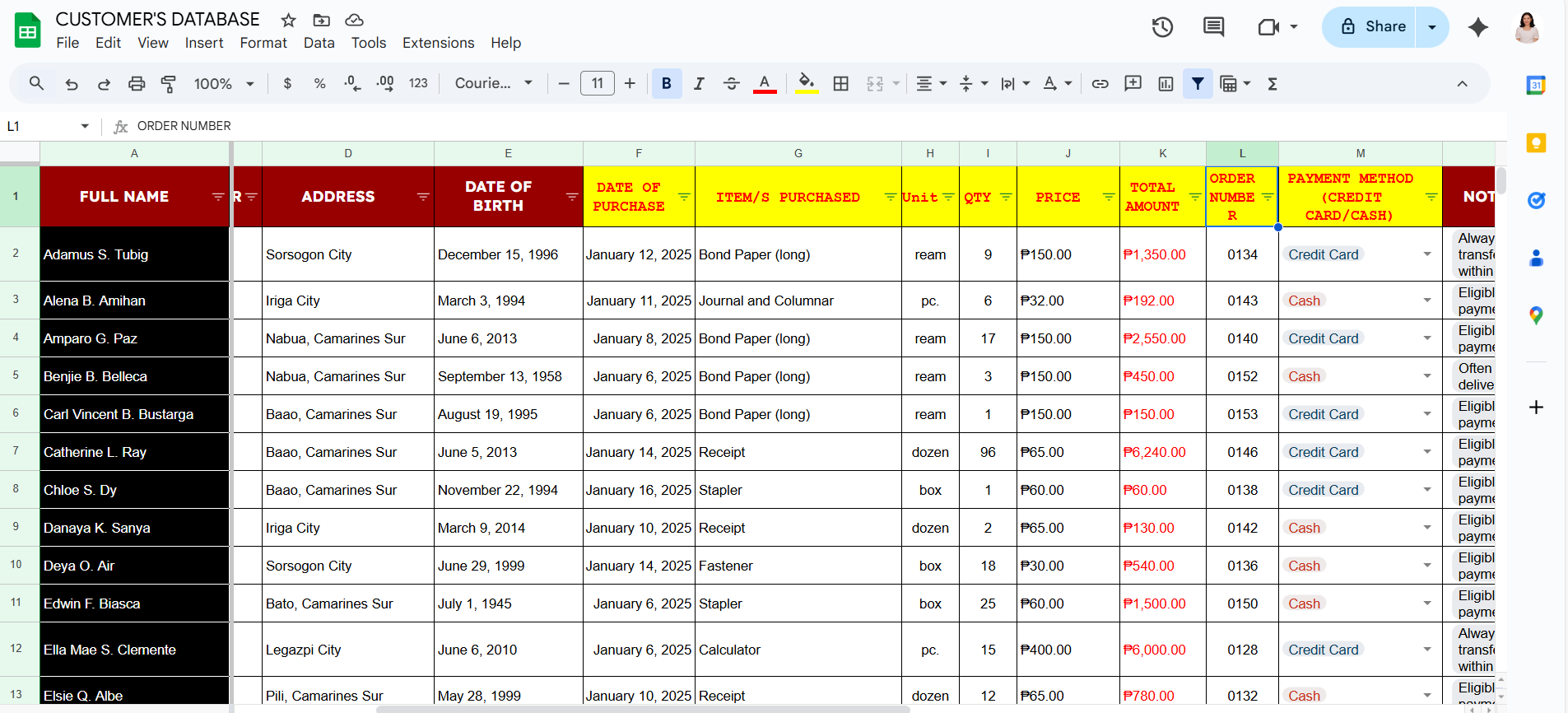
Task: Toggle the filter funnel button
Action: tap(1198, 83)
